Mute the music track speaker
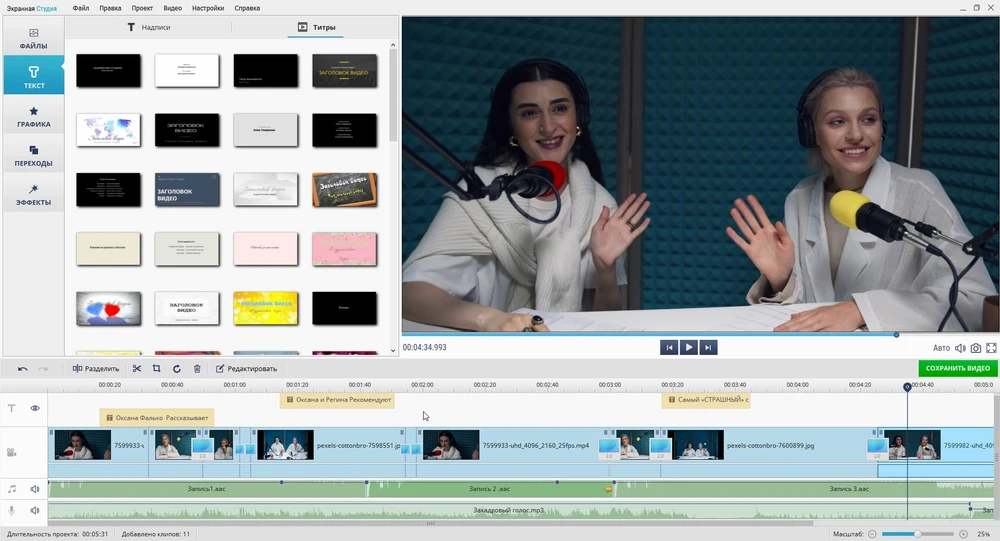This screenshot has width=1000, height=541. [x=35, y=489]
